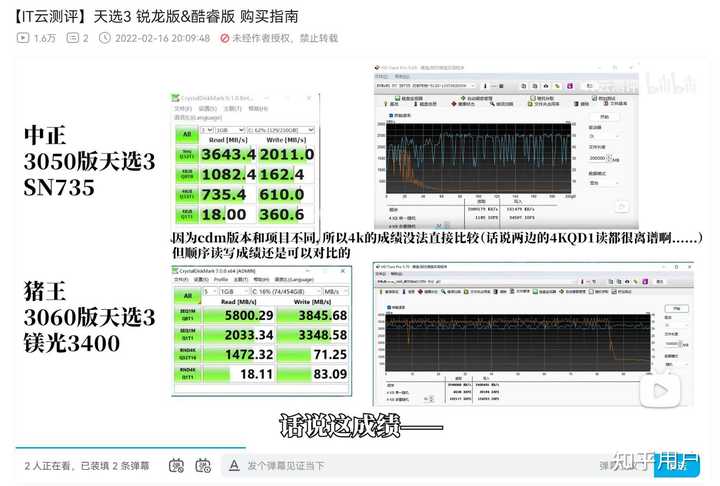The image size is (720, 486).
Task: Click the read value 2033.34
Action: pyautogui.click(x=249, y=335)
